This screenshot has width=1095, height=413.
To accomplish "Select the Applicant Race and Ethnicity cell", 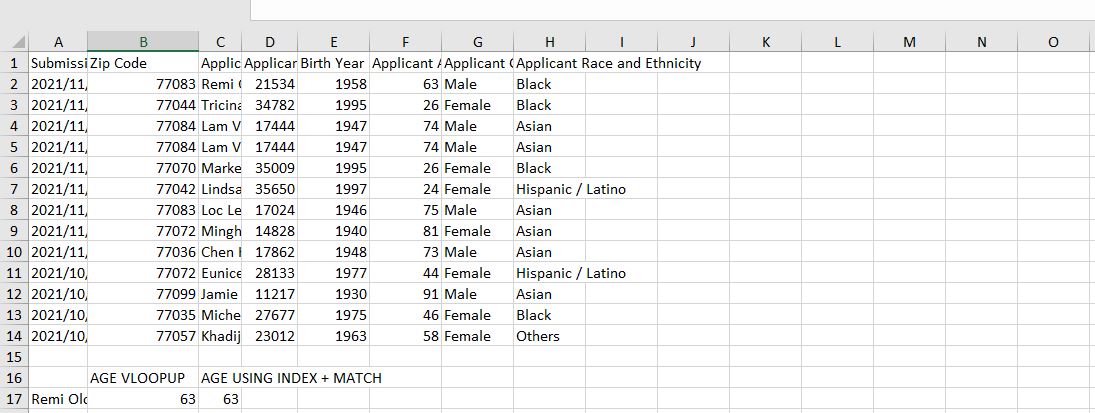I will pyautogui.click(x=550, y=63).
